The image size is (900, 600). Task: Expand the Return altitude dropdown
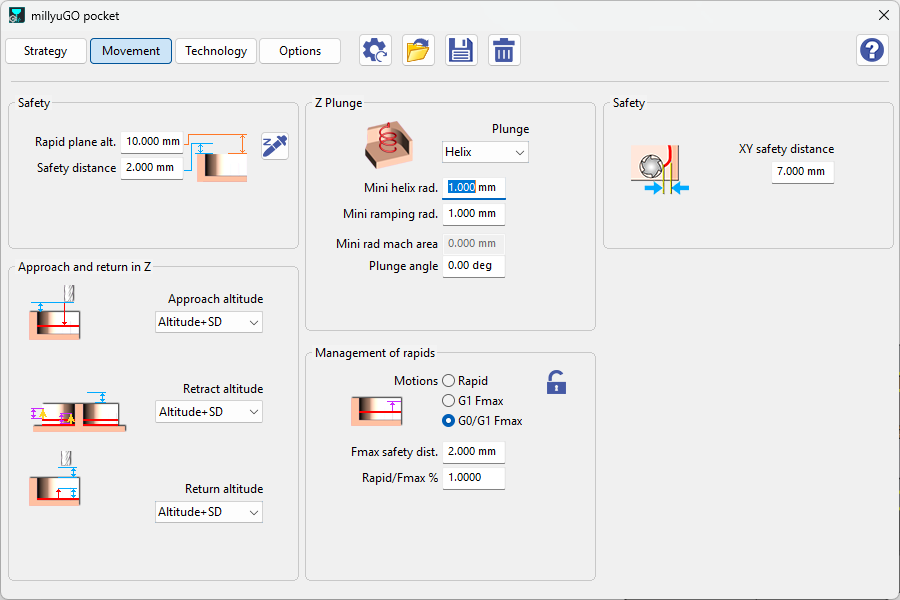coord(209,512)
